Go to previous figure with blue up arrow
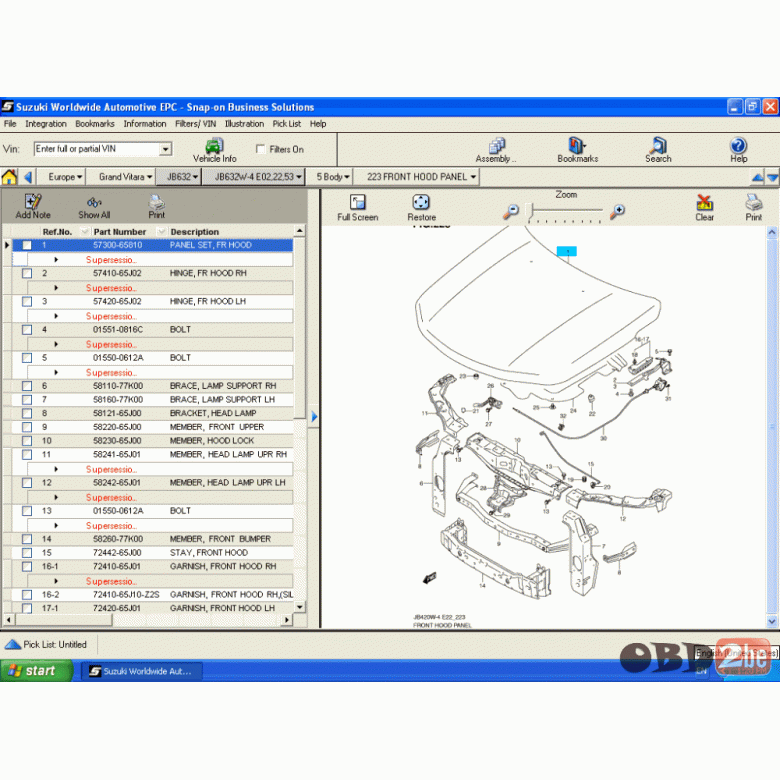This screenshot has width=780, height=780. tap(757, 178)
